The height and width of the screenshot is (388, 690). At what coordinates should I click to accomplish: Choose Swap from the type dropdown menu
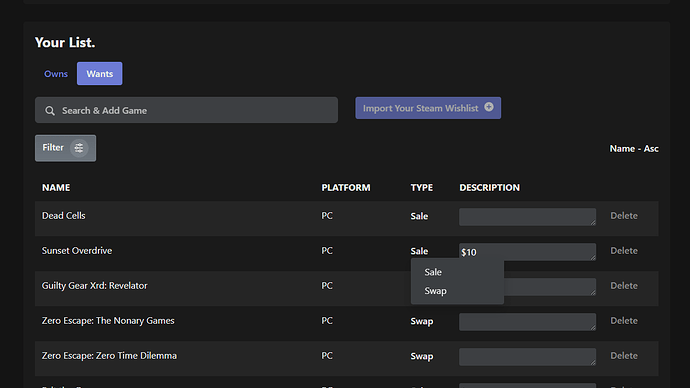[435, 291]
